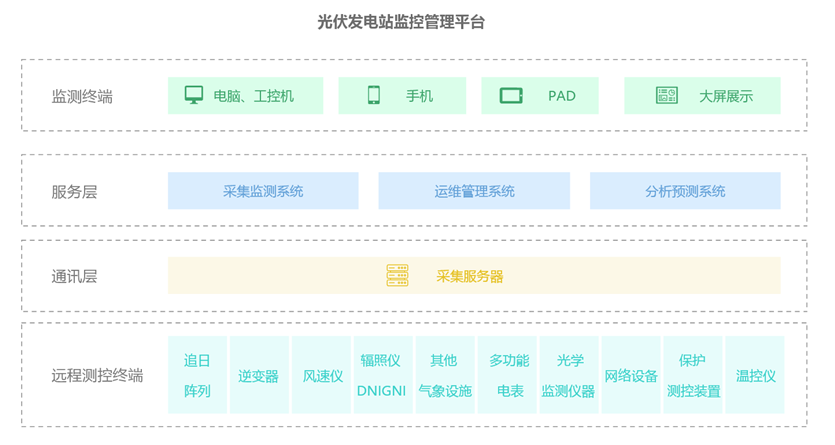Click the PAD tablet icon
Viewport: 835px width, 445px height.
pos(511,96)
